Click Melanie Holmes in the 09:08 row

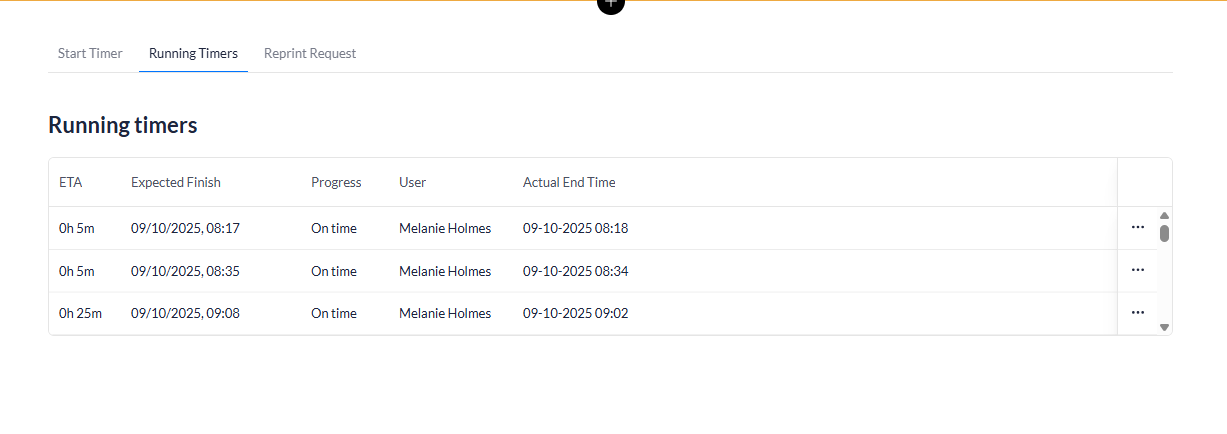[445, 313]
